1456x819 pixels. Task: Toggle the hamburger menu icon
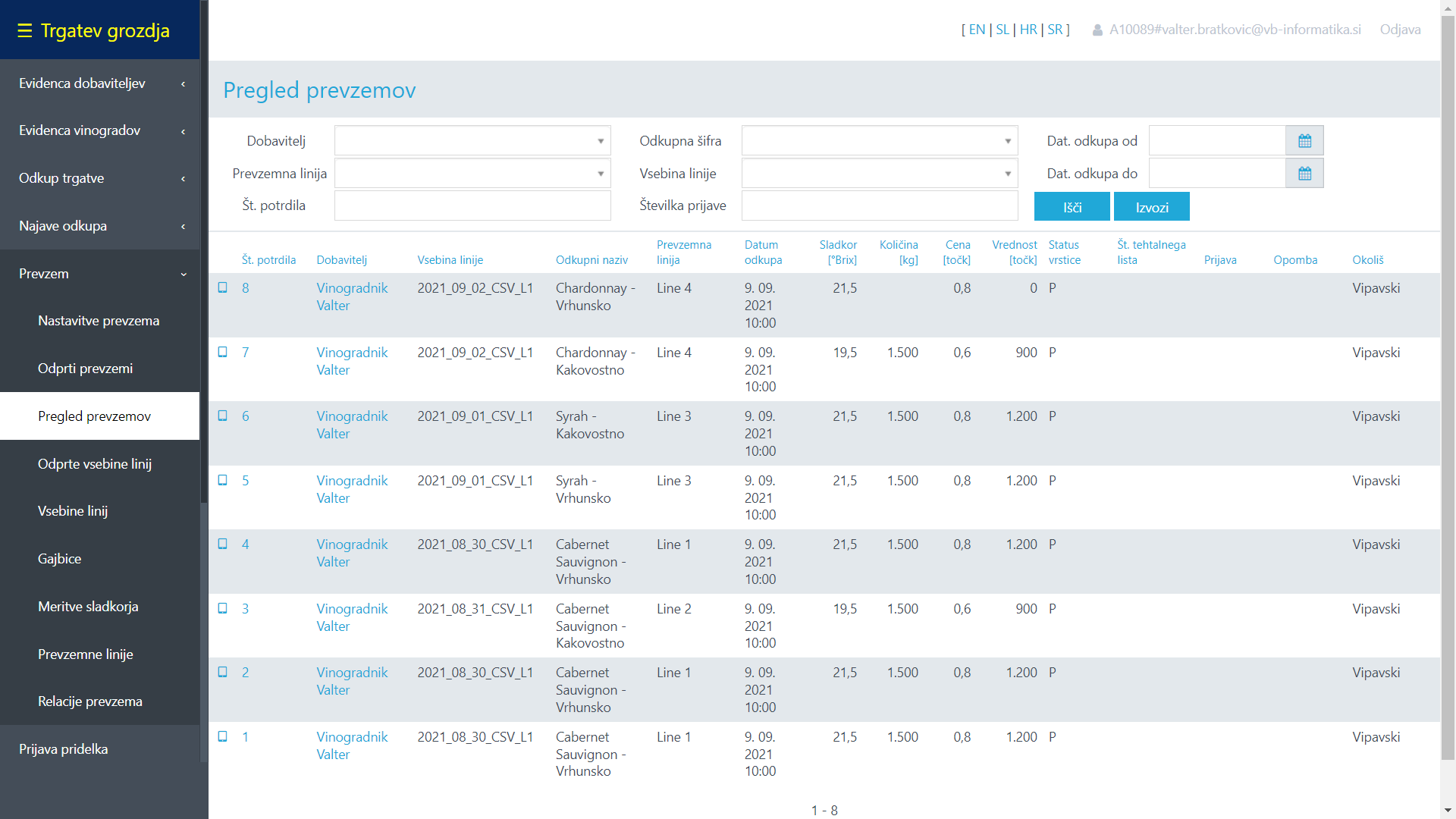pos(25,30)
